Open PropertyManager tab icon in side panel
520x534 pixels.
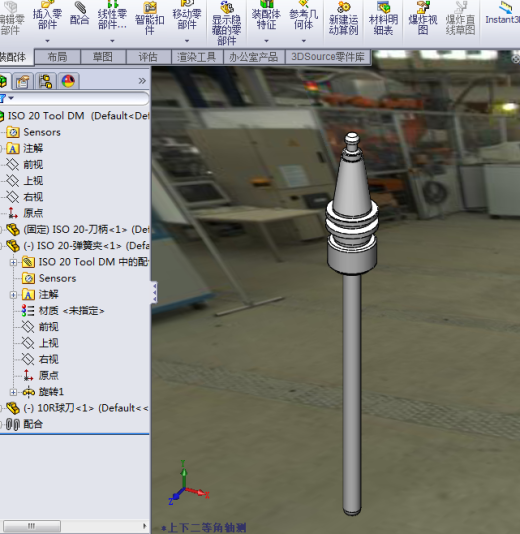[x=23, y=81]
